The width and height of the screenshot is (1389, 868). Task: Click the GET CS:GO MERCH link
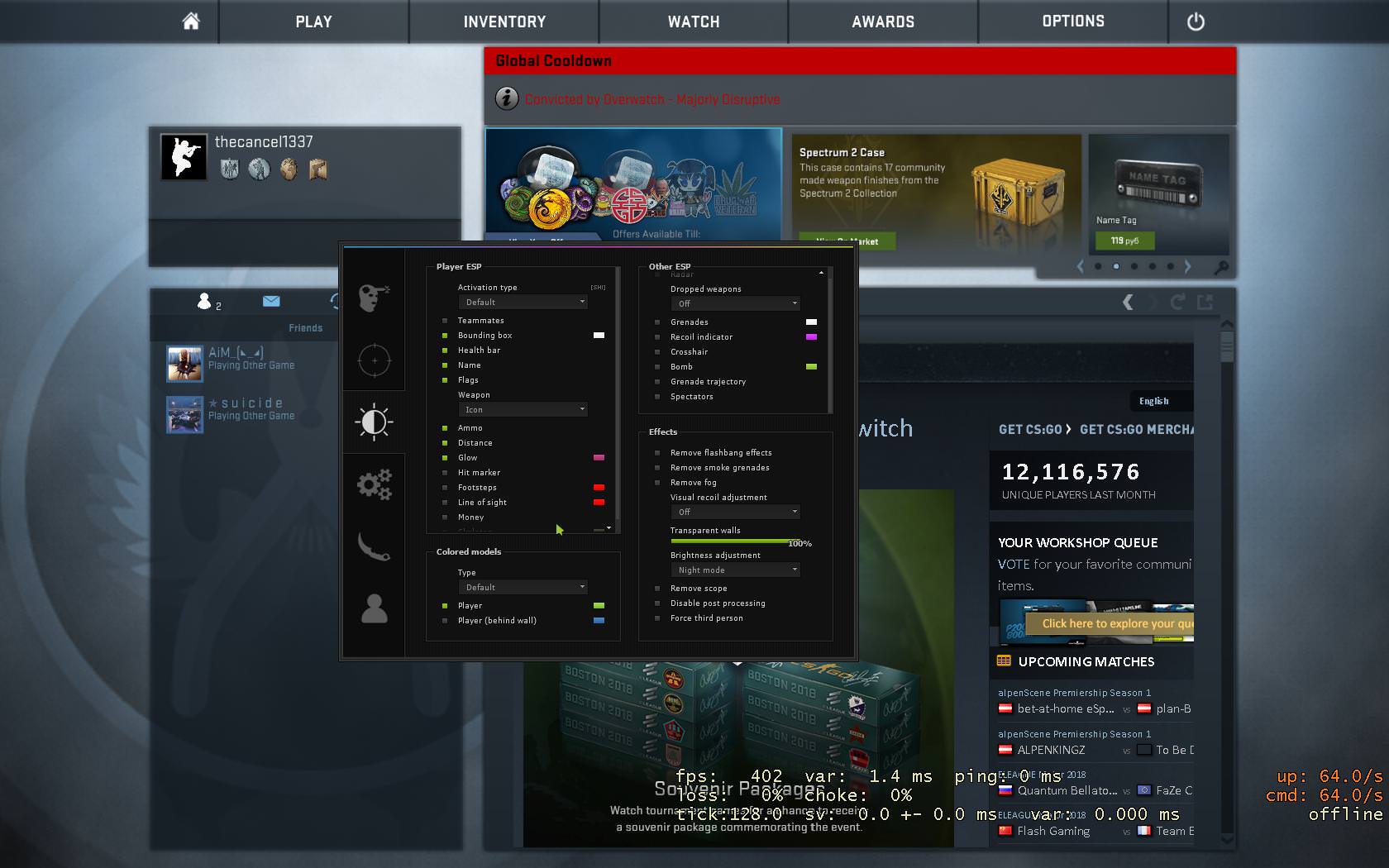[1137, 430]
